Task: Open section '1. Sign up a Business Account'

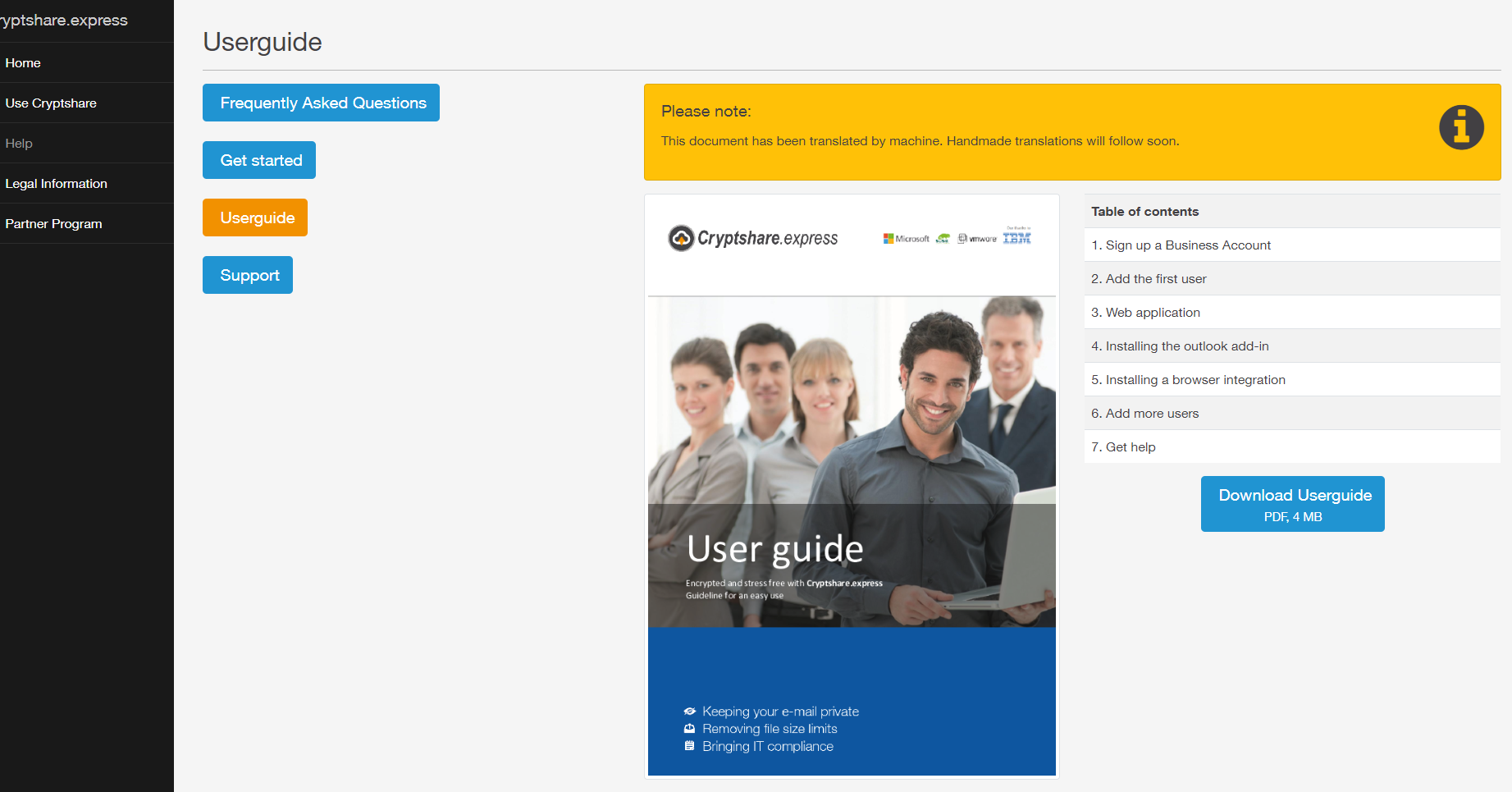Action: pos(1181,245)
